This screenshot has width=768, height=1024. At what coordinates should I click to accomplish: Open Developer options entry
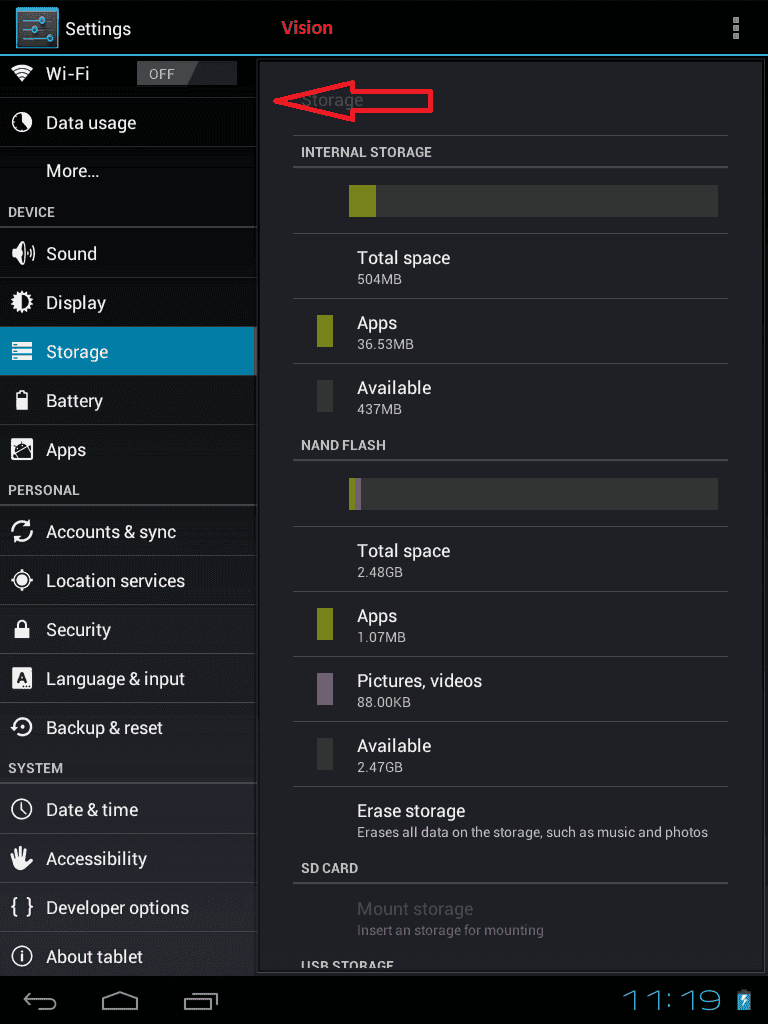click(x=128, y=908)
